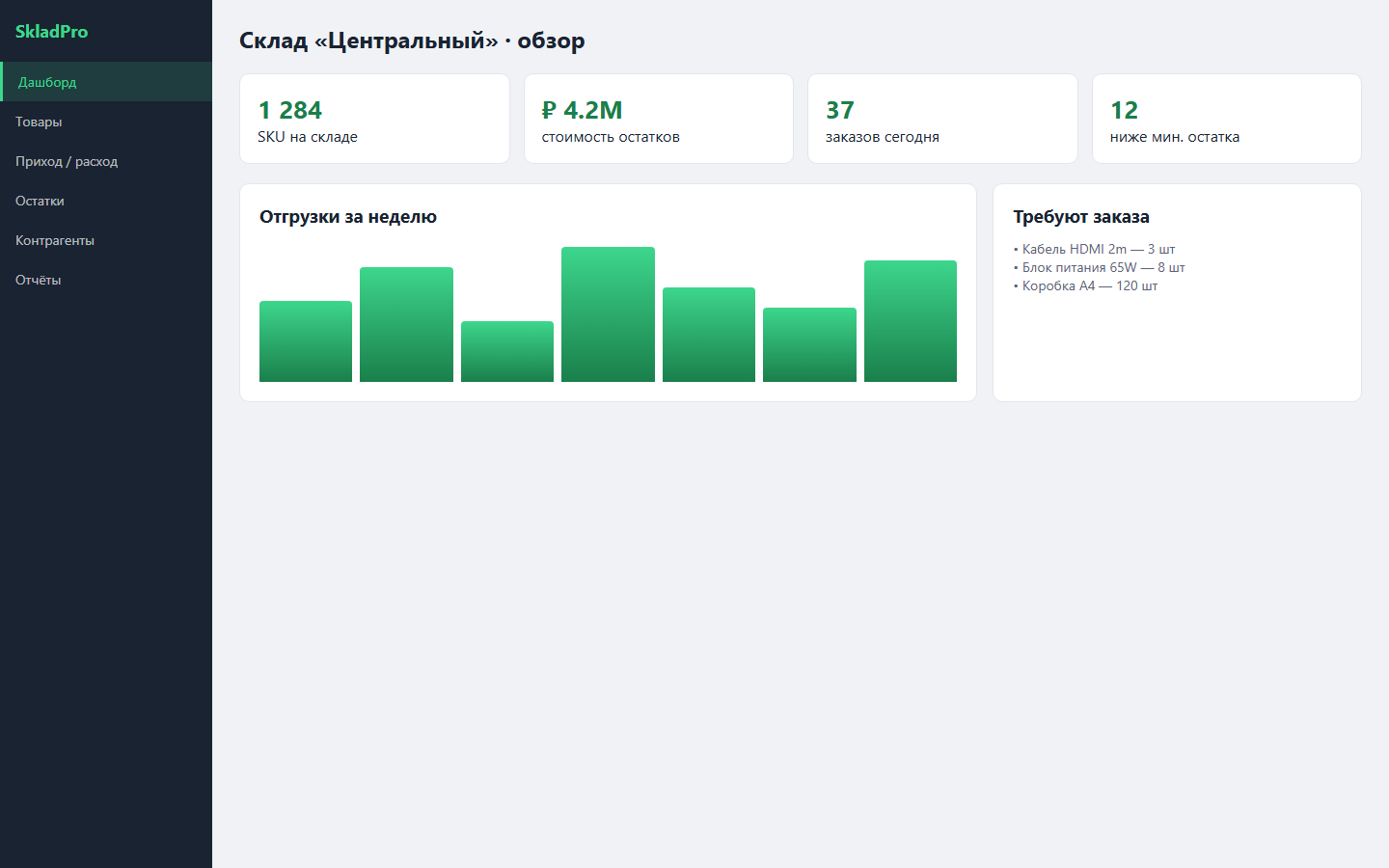1389x868 pixels.
Task: Open the 12 ниже мин. остатка card
Action: 1227,119
